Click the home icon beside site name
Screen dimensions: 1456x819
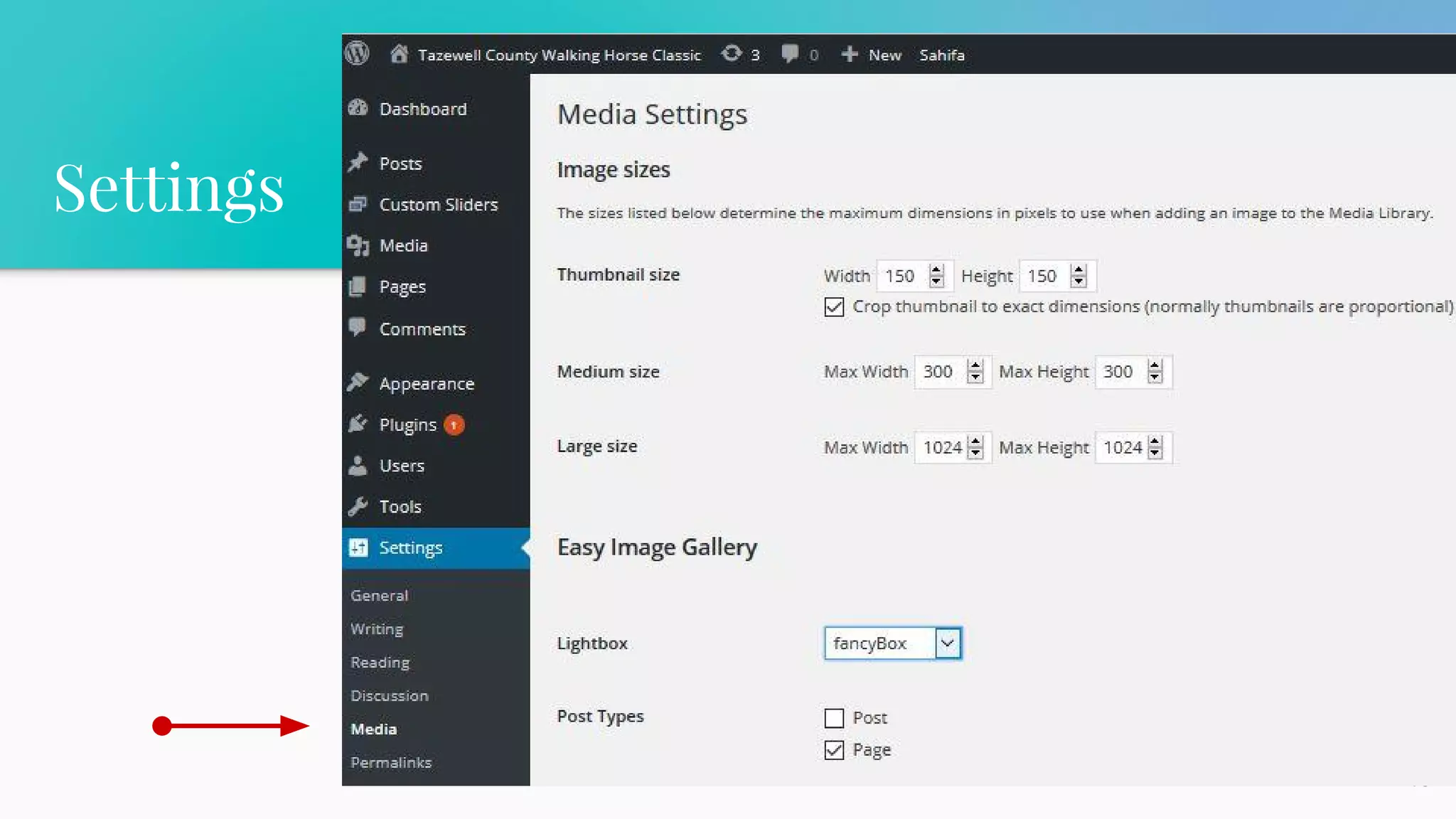[x=399, y=54]
